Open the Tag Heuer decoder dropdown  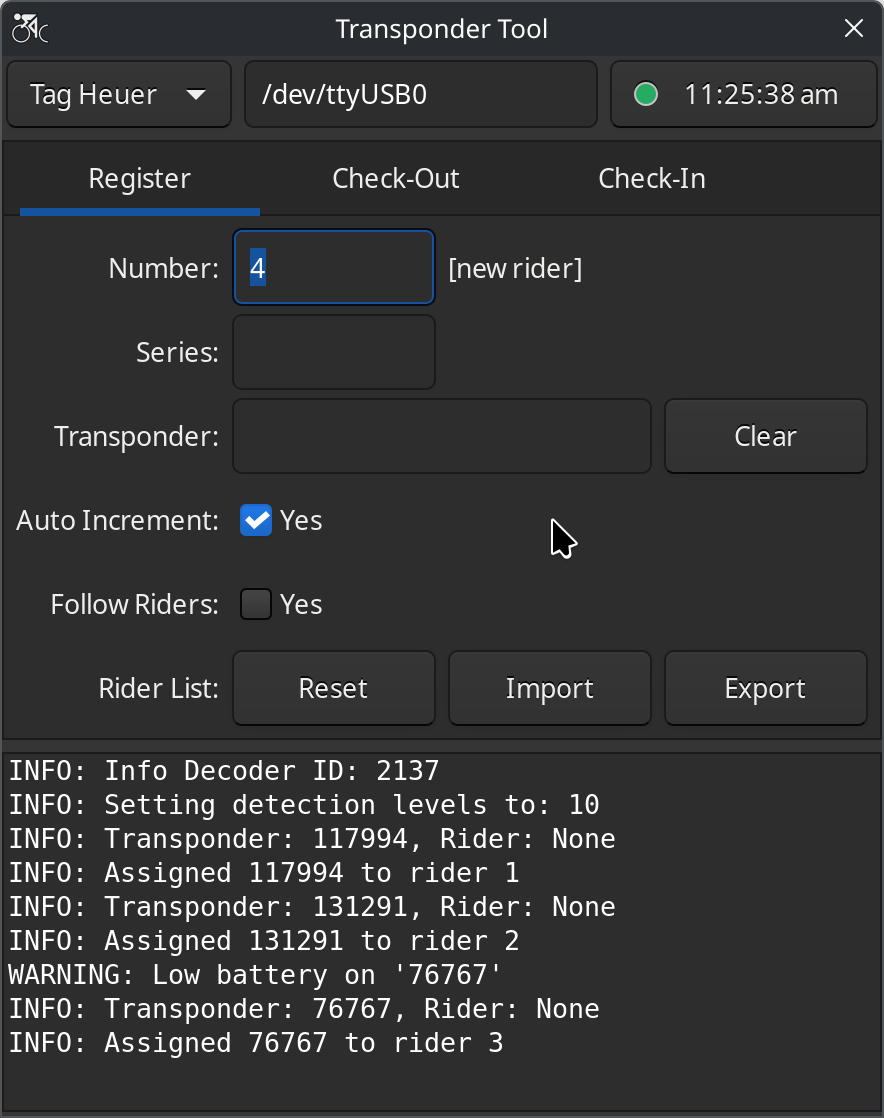119,94
